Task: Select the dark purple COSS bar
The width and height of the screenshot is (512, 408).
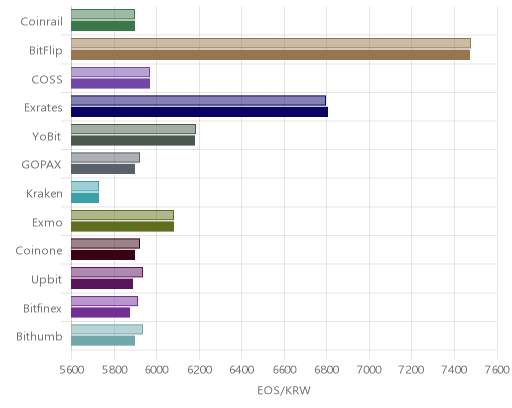Action: [x=110, y=84]
